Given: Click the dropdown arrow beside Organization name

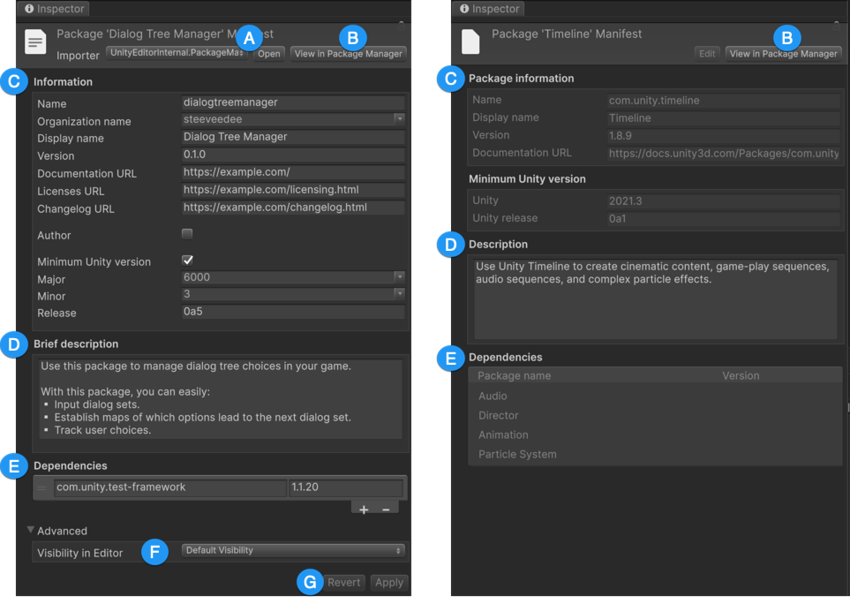Looking at the screenshot, I should click(x=400, y=120).
